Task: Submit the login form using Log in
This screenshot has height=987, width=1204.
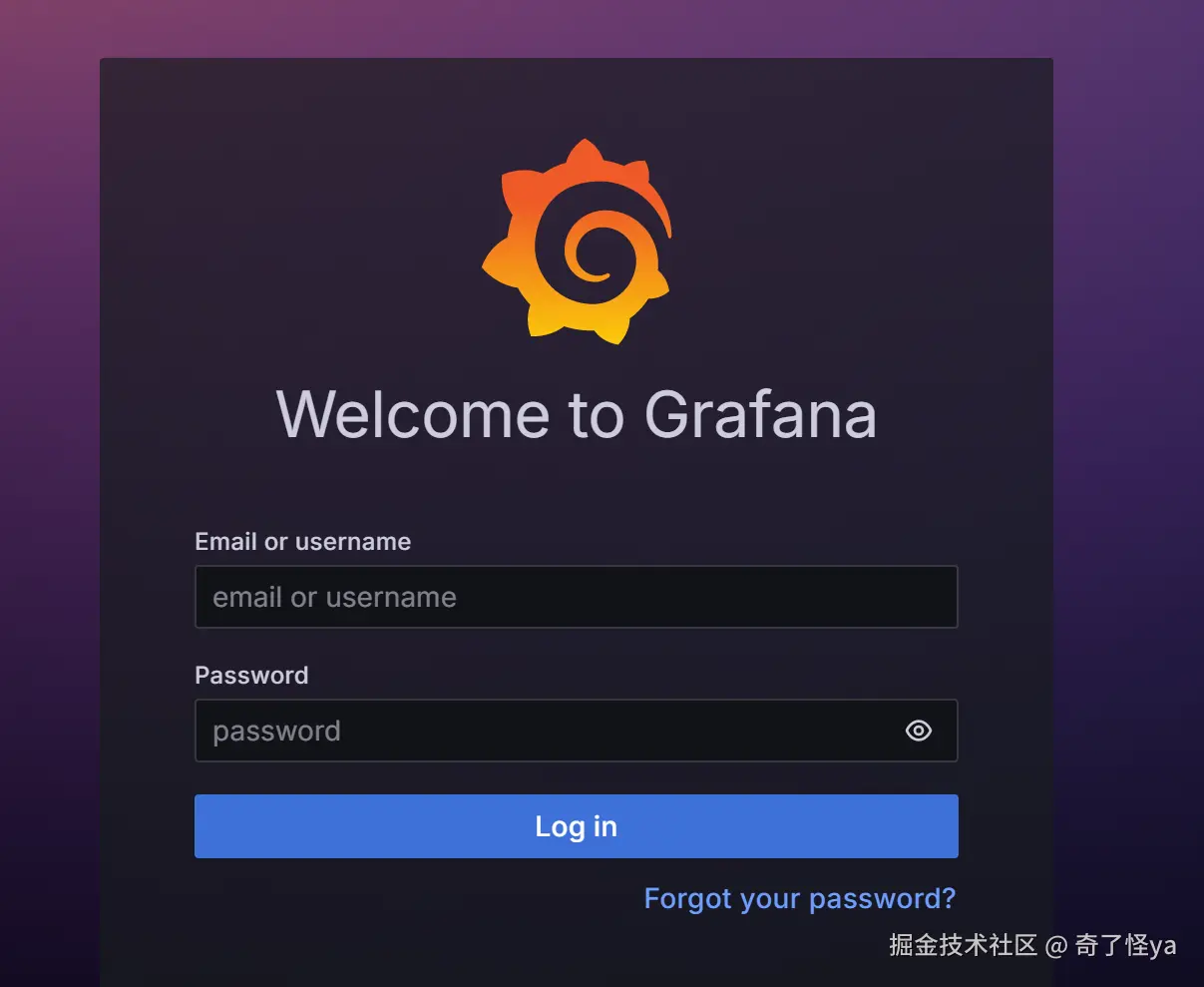Action: click(577, 826)
